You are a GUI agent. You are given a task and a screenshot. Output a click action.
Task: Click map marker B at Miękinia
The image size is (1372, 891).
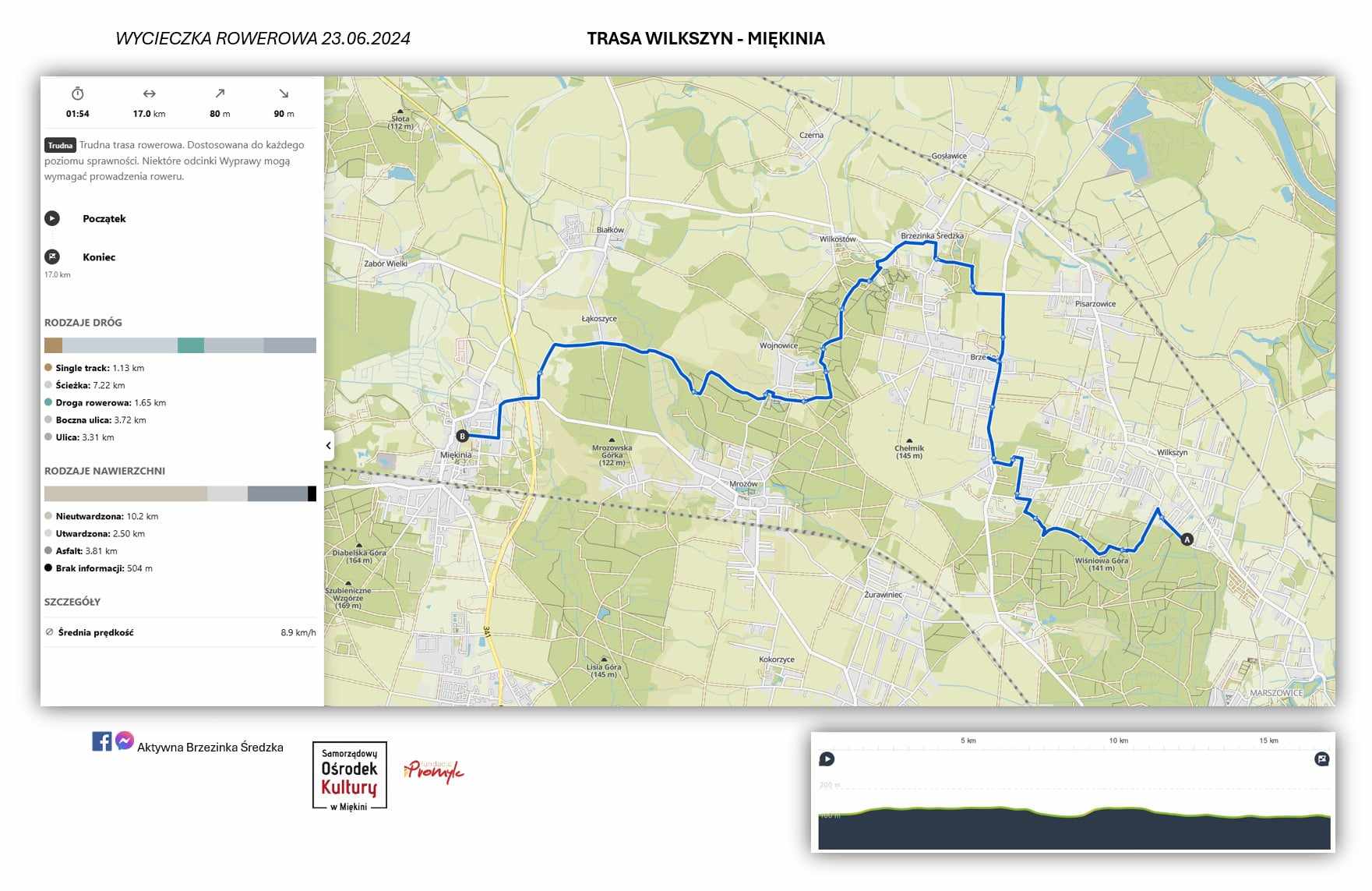point(462,437)
